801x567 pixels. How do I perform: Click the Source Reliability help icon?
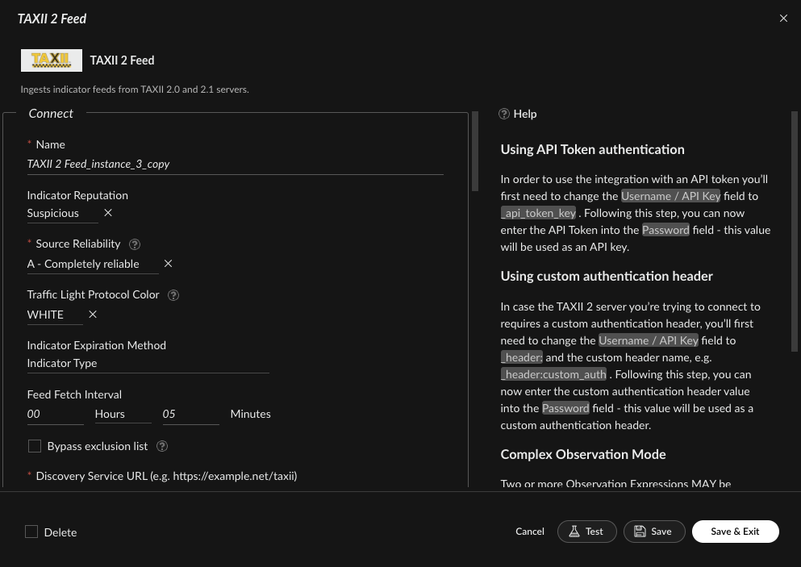(135, 244)
